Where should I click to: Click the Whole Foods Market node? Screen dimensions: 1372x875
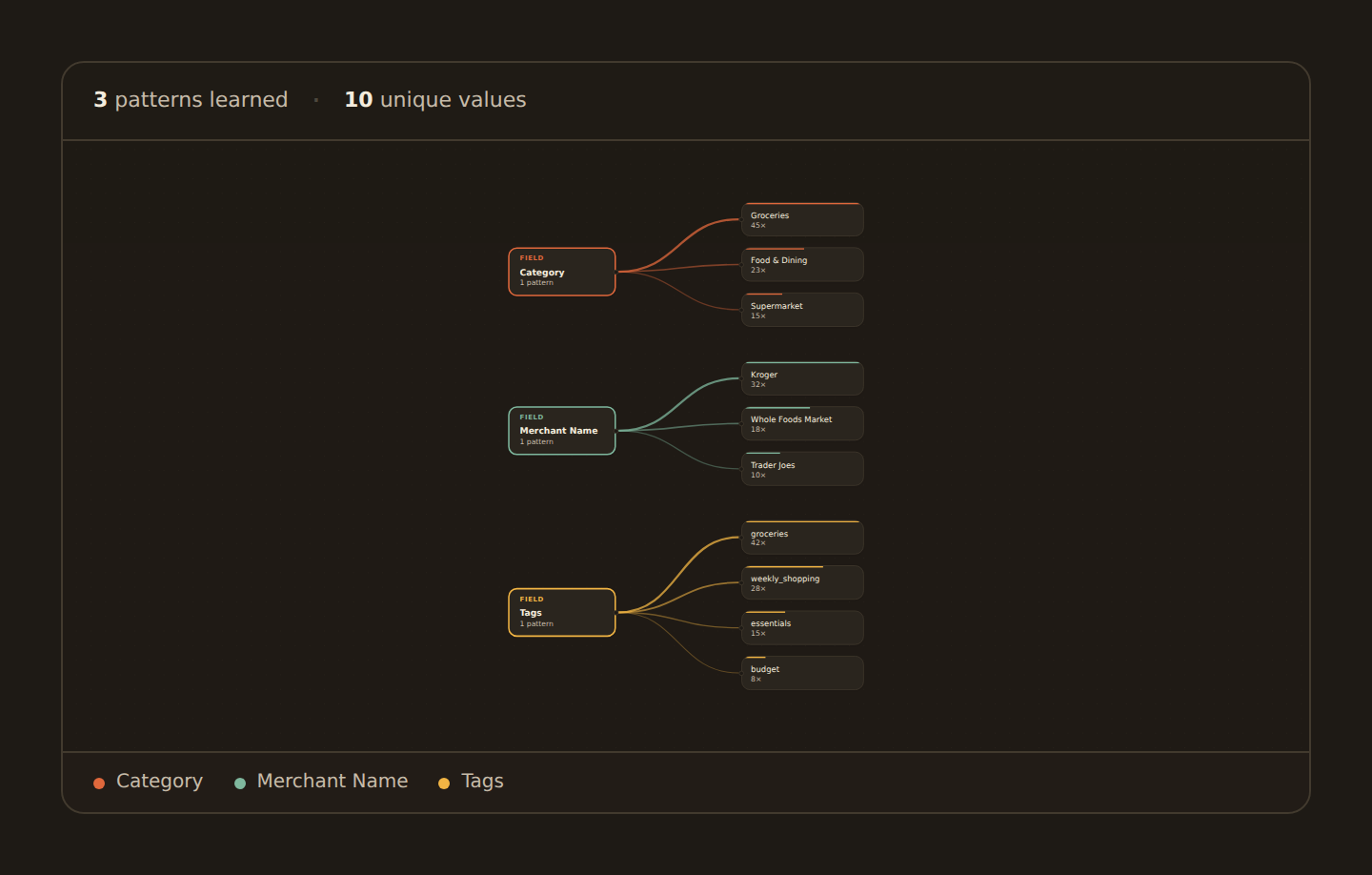802,423
